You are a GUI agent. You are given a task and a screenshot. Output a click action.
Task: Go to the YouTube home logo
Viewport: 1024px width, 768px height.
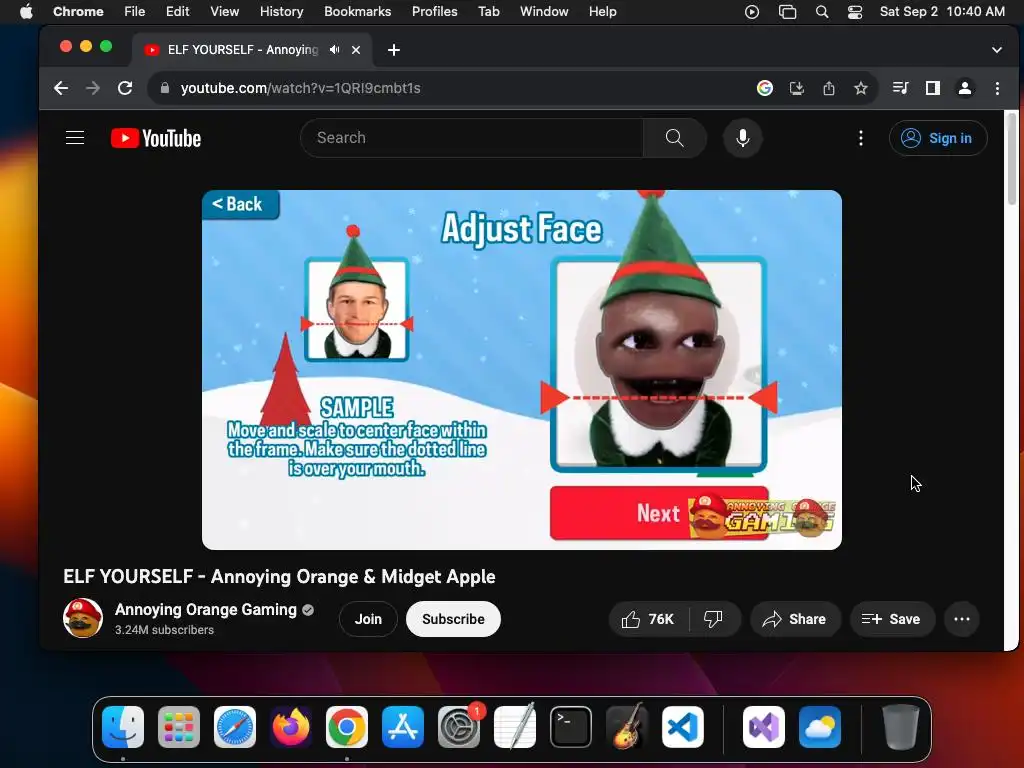pyautogui.click(x=156, y=138)
